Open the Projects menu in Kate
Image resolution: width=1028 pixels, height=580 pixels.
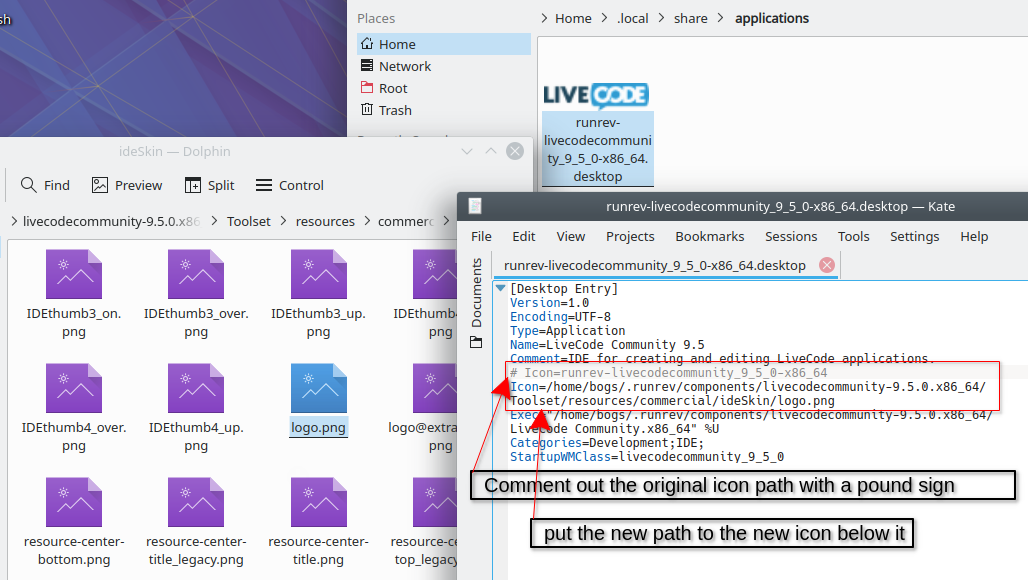point(630,237)
